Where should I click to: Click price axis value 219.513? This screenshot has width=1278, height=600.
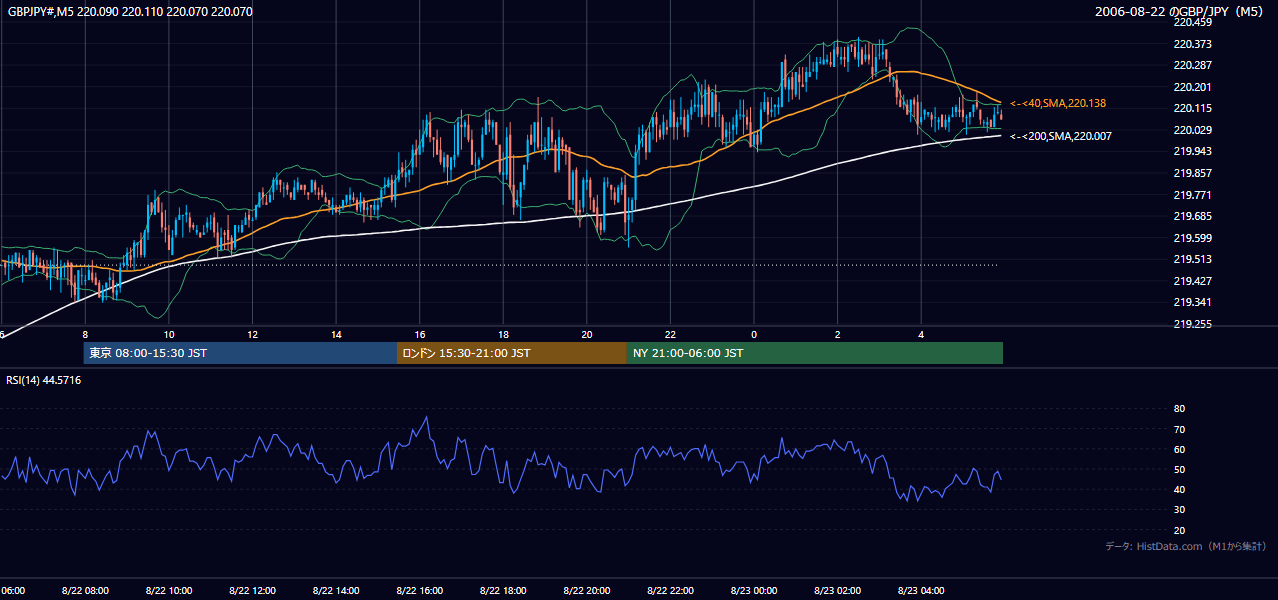(x=1192, y=259)
